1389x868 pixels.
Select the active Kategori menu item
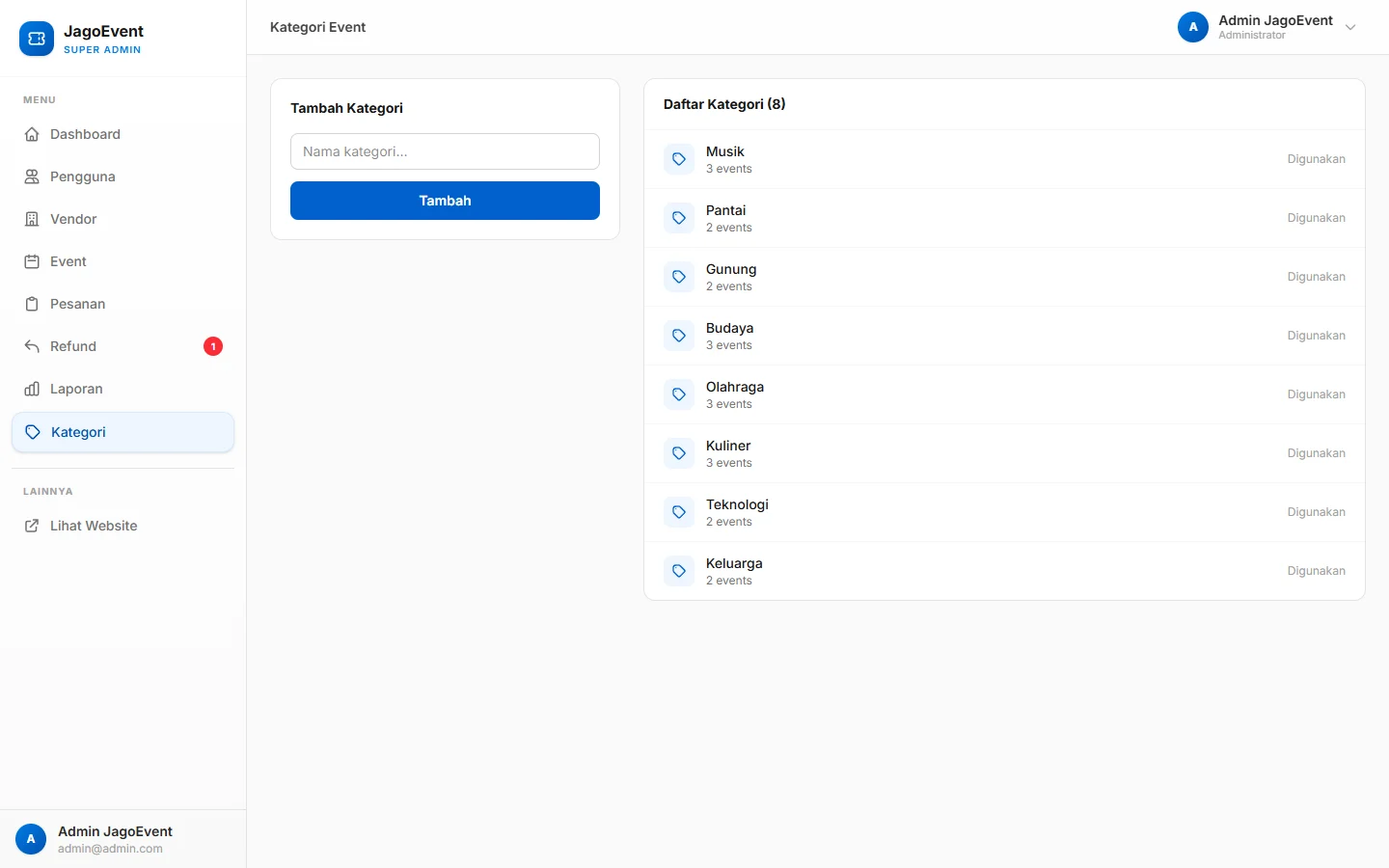point(123,432)
